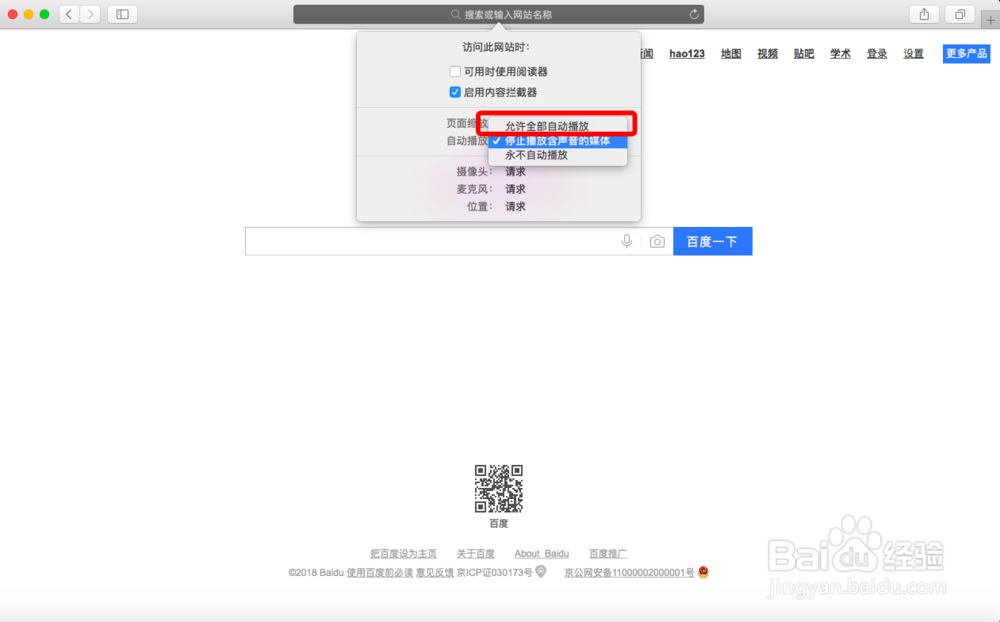This screenshot has width=1000, height=622.
Task: Click the 百度一下 search button
Action: click(712, 240)
